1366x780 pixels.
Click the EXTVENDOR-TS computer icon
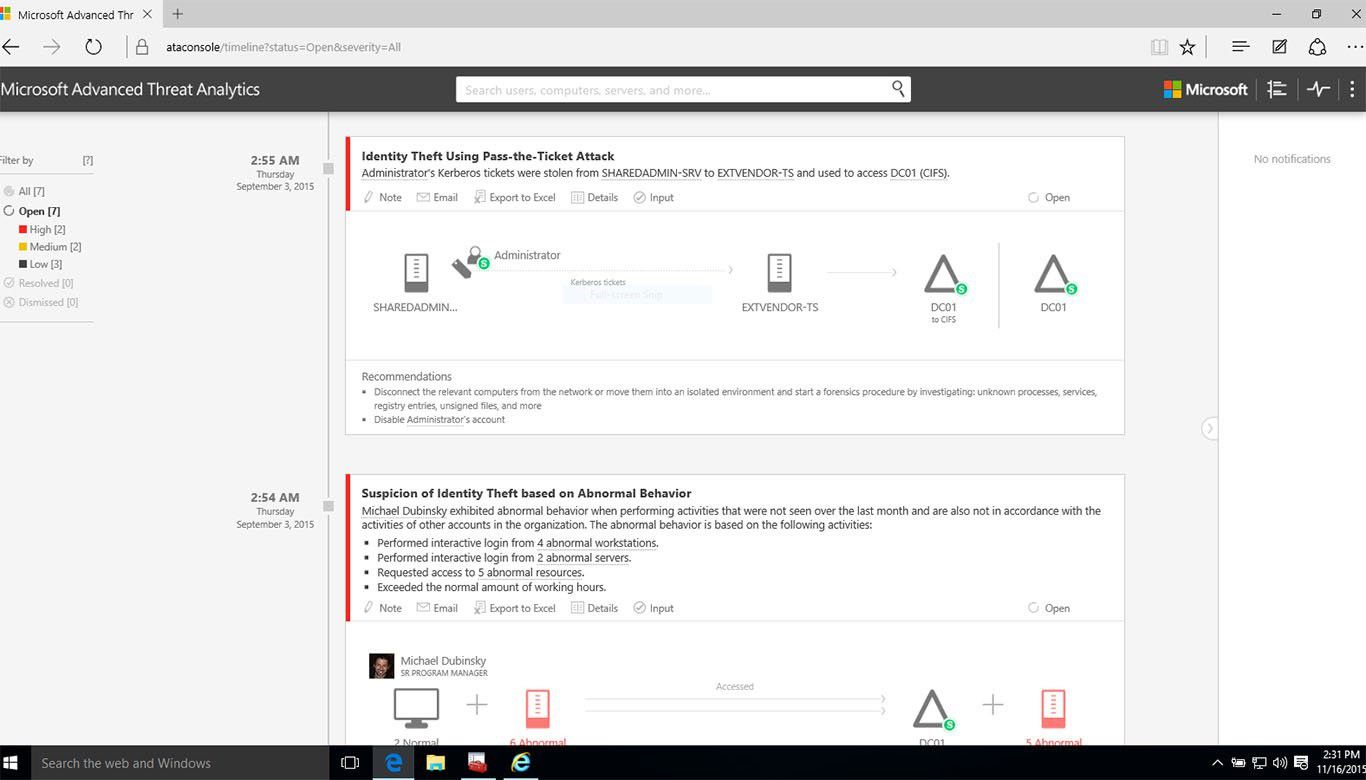pos(779,272)
